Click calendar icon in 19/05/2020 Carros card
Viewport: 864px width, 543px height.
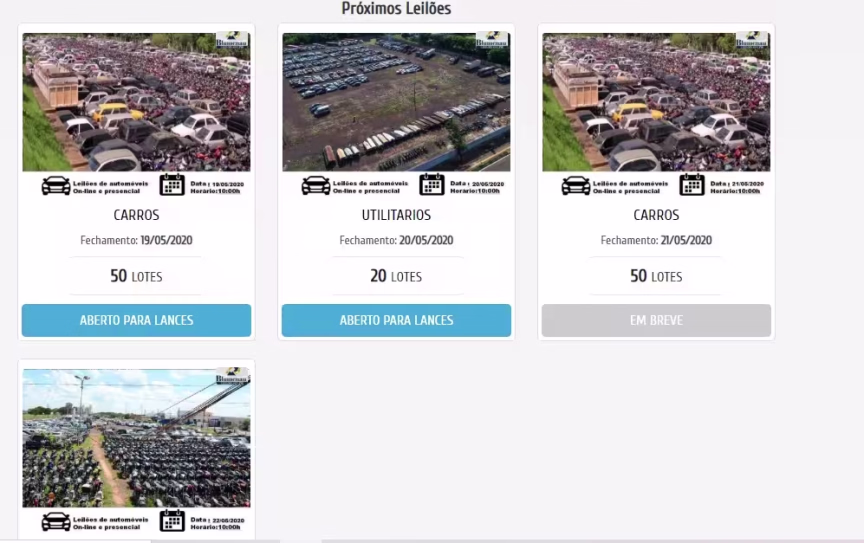coord(172,185)
